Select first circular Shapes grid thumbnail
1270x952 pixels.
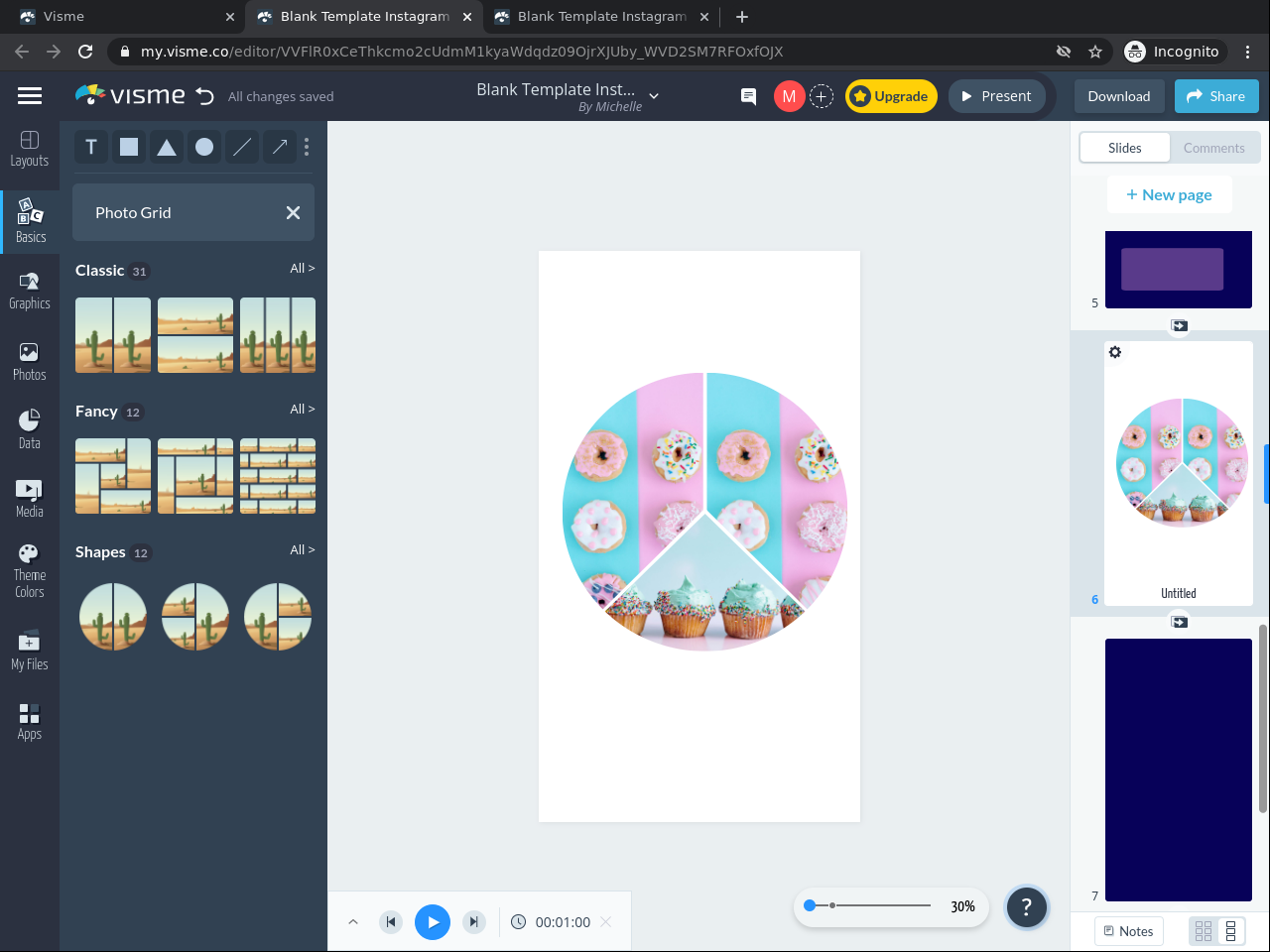(113, 617)
